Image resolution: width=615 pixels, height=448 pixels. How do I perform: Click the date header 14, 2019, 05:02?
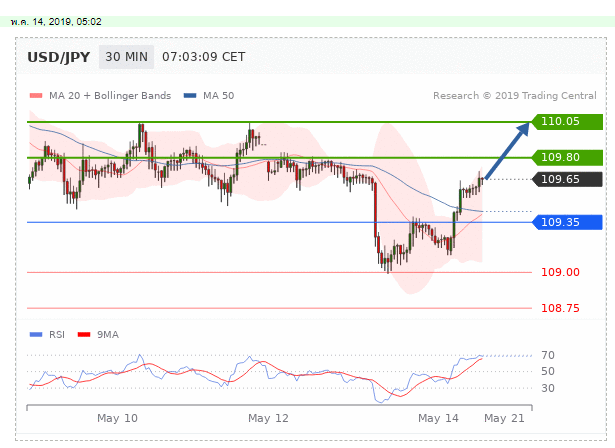pyautogui.click(x=56, y=22)
